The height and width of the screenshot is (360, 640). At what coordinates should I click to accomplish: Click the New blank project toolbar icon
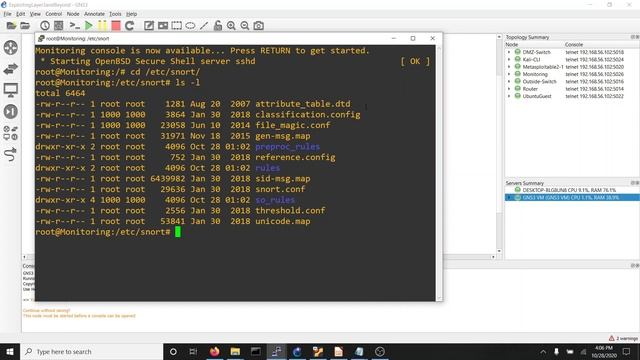11,26
